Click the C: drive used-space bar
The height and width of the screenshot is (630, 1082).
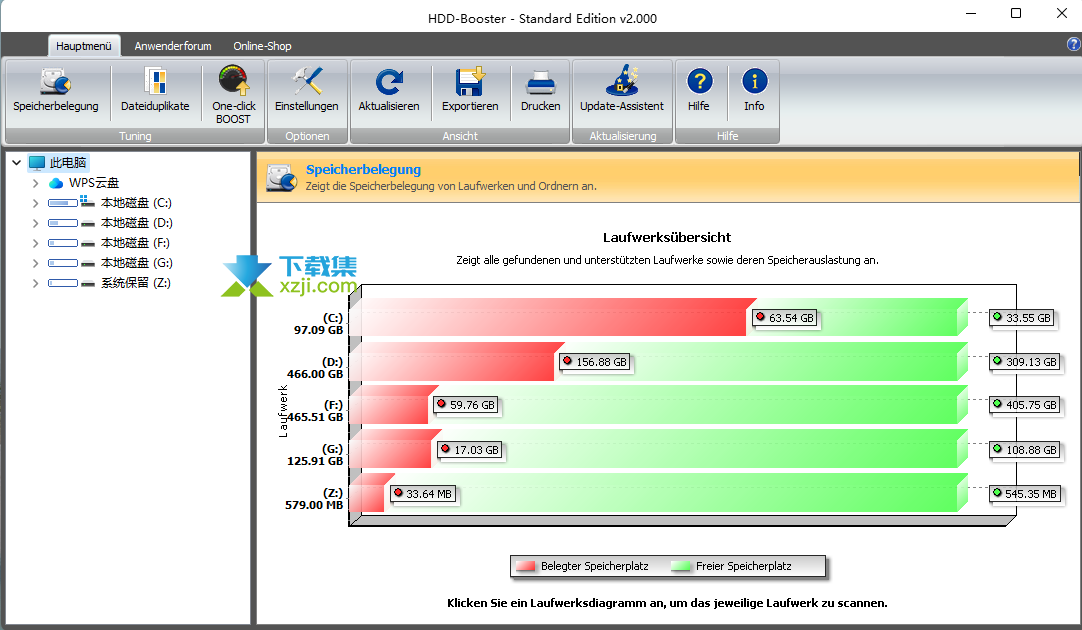coord(552,317)
